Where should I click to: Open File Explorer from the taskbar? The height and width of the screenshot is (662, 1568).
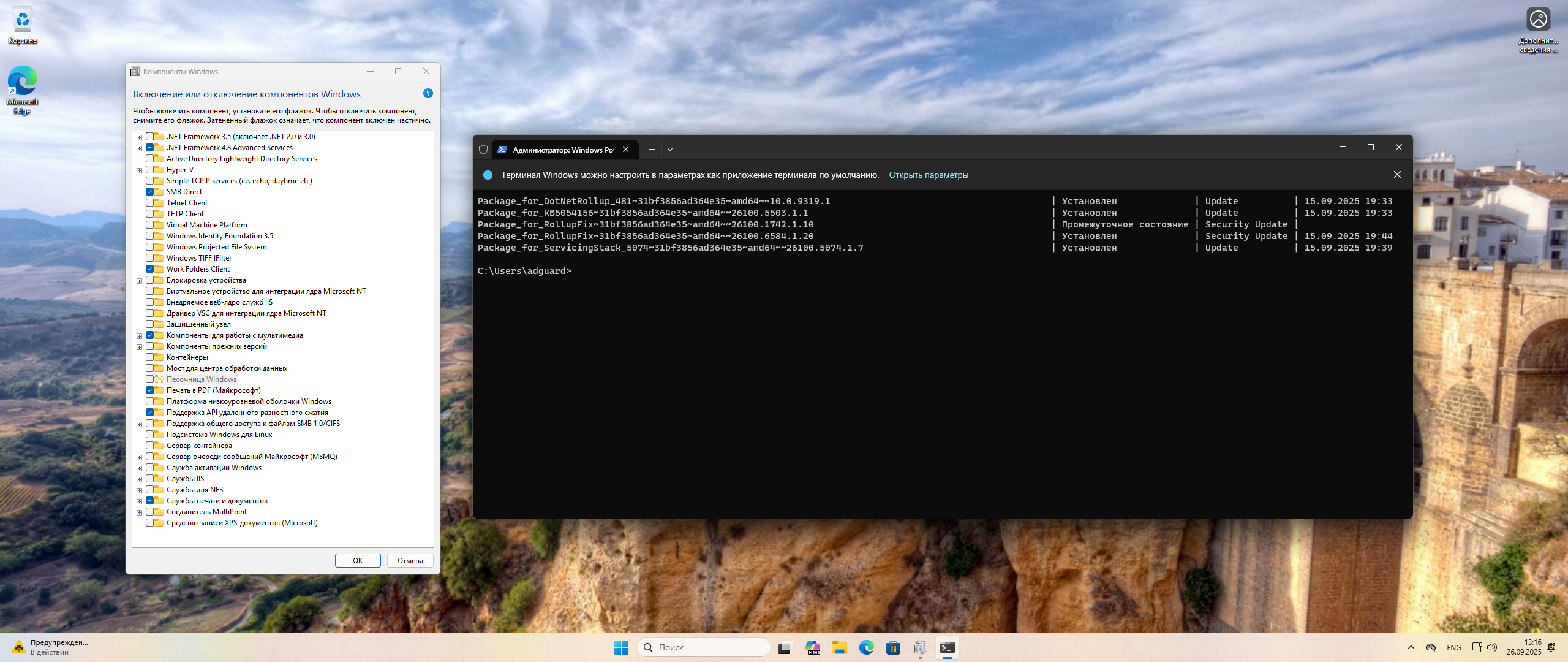click(839, 647)
